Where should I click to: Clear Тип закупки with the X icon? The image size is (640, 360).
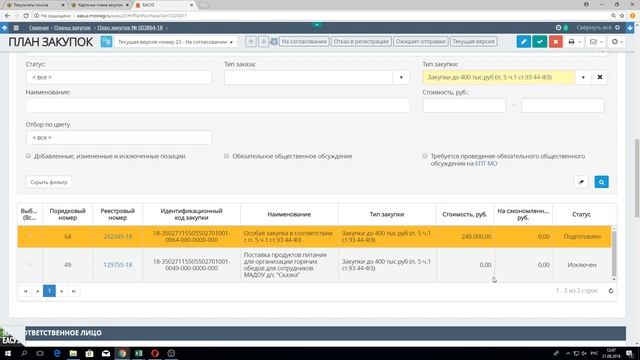pos(600,77)
